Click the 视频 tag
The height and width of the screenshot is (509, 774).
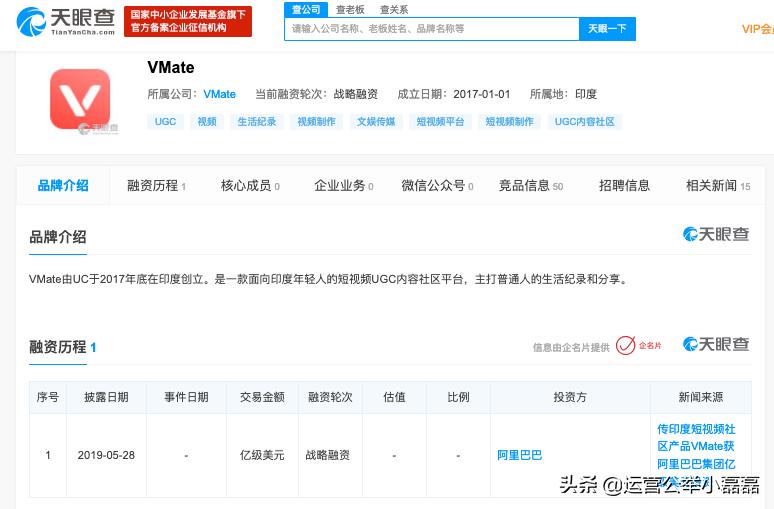[x=207, y=121]
